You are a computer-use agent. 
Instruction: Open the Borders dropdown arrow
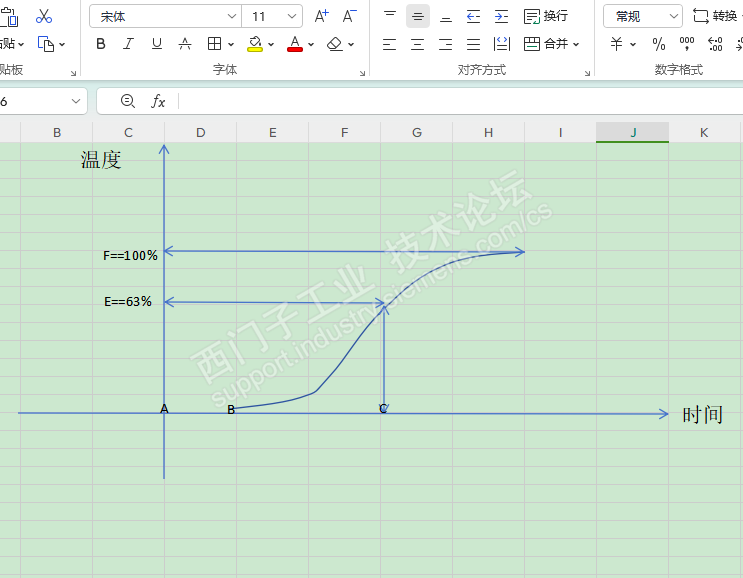(x=231, y=45)
